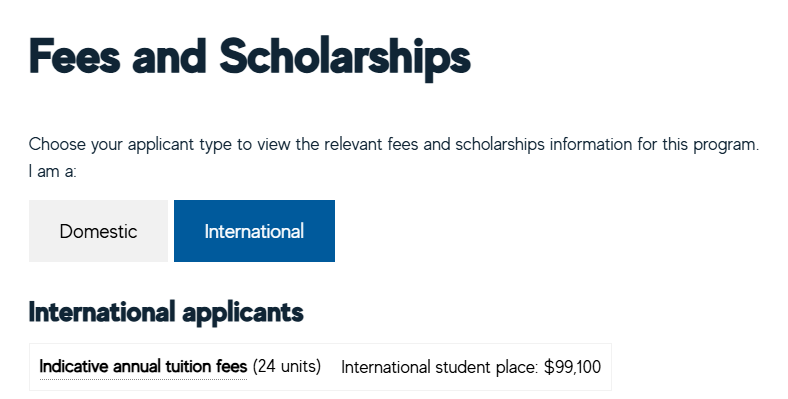Screen dimensions: 788x399
Task: Click the word 'International' in the subheading
Action: click(103, 312)
